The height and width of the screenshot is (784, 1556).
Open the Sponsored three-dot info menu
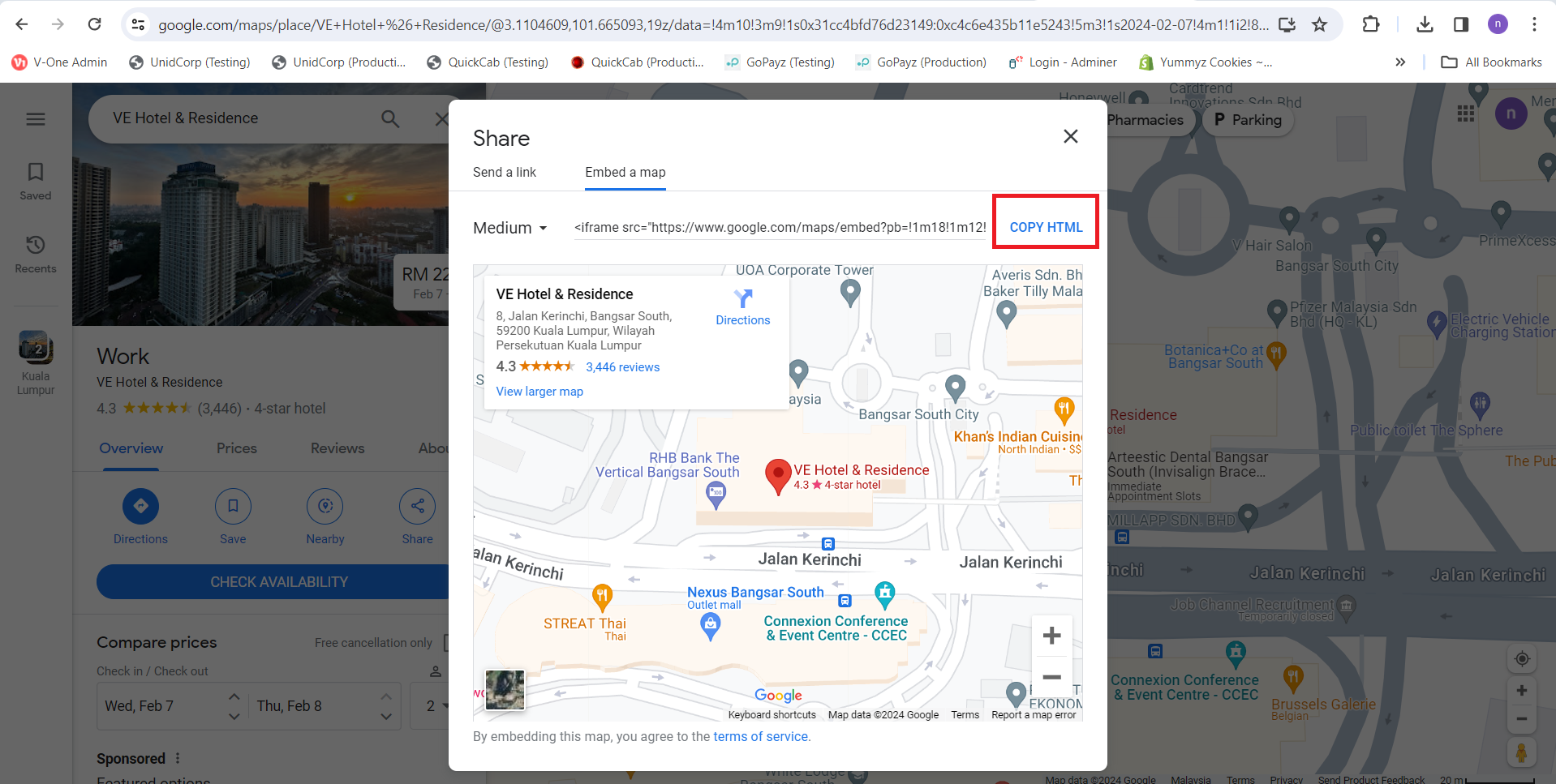(178, 758)
